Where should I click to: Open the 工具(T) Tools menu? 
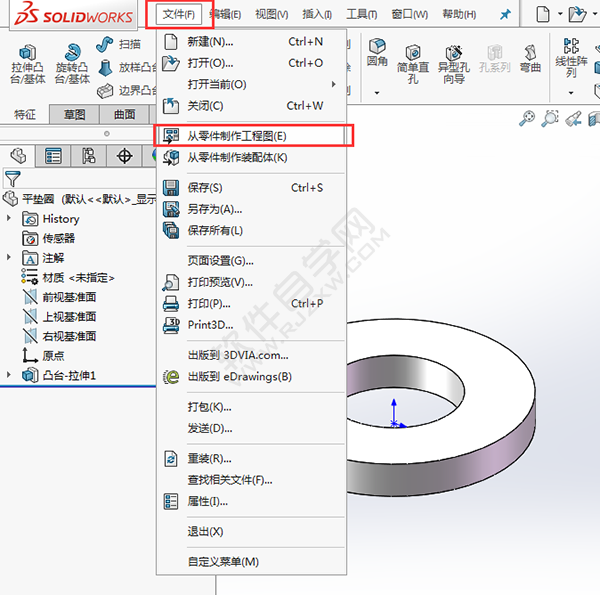[x=362, y=15]
